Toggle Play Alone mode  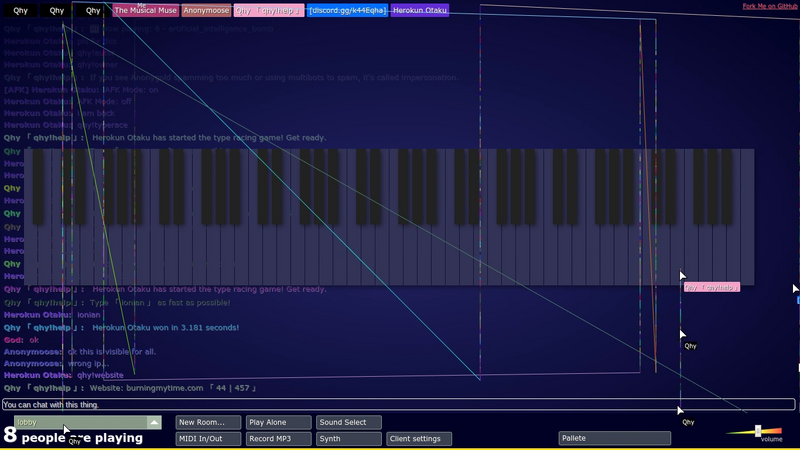tap(279, 422)
